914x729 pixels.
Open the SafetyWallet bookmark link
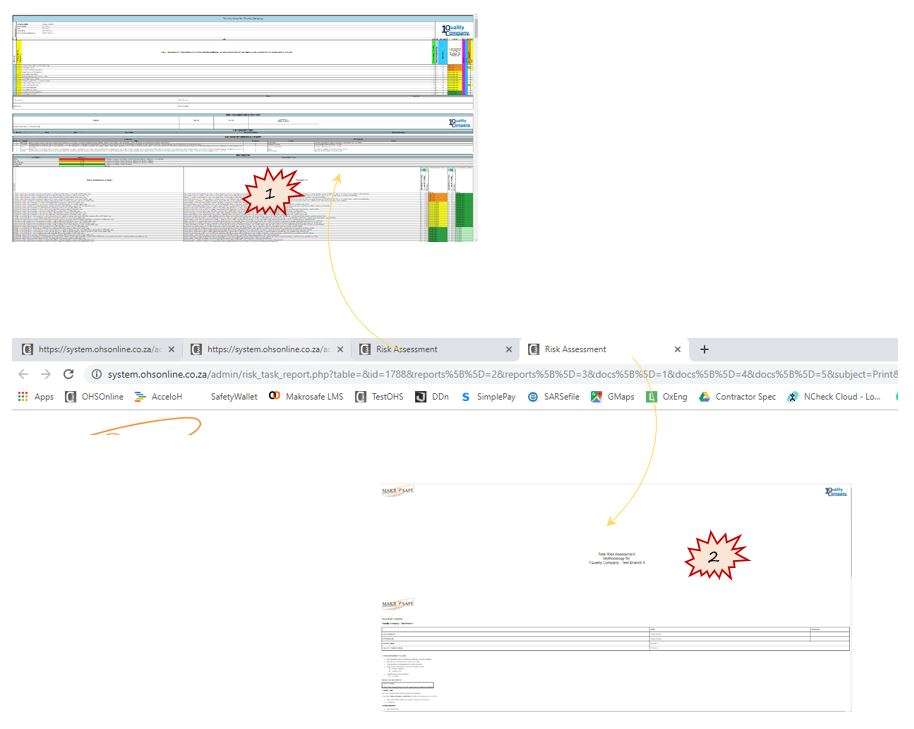pyautogui.click(x=233, y=397)
